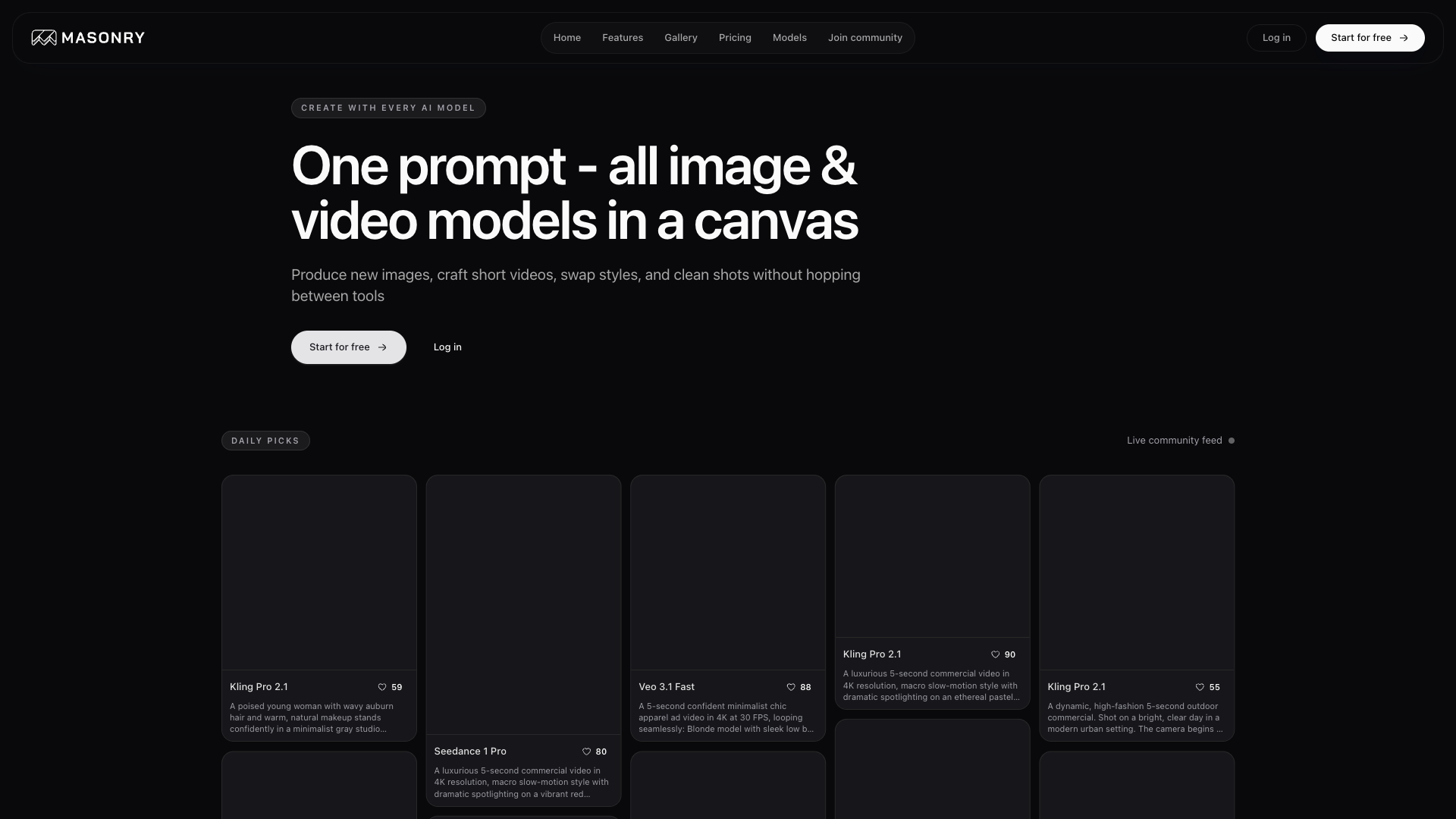This screenshot has width=1456, height=819.
Task: Open the Veo 3.1 Fast video thumbnail
Action: coord(728,573)
